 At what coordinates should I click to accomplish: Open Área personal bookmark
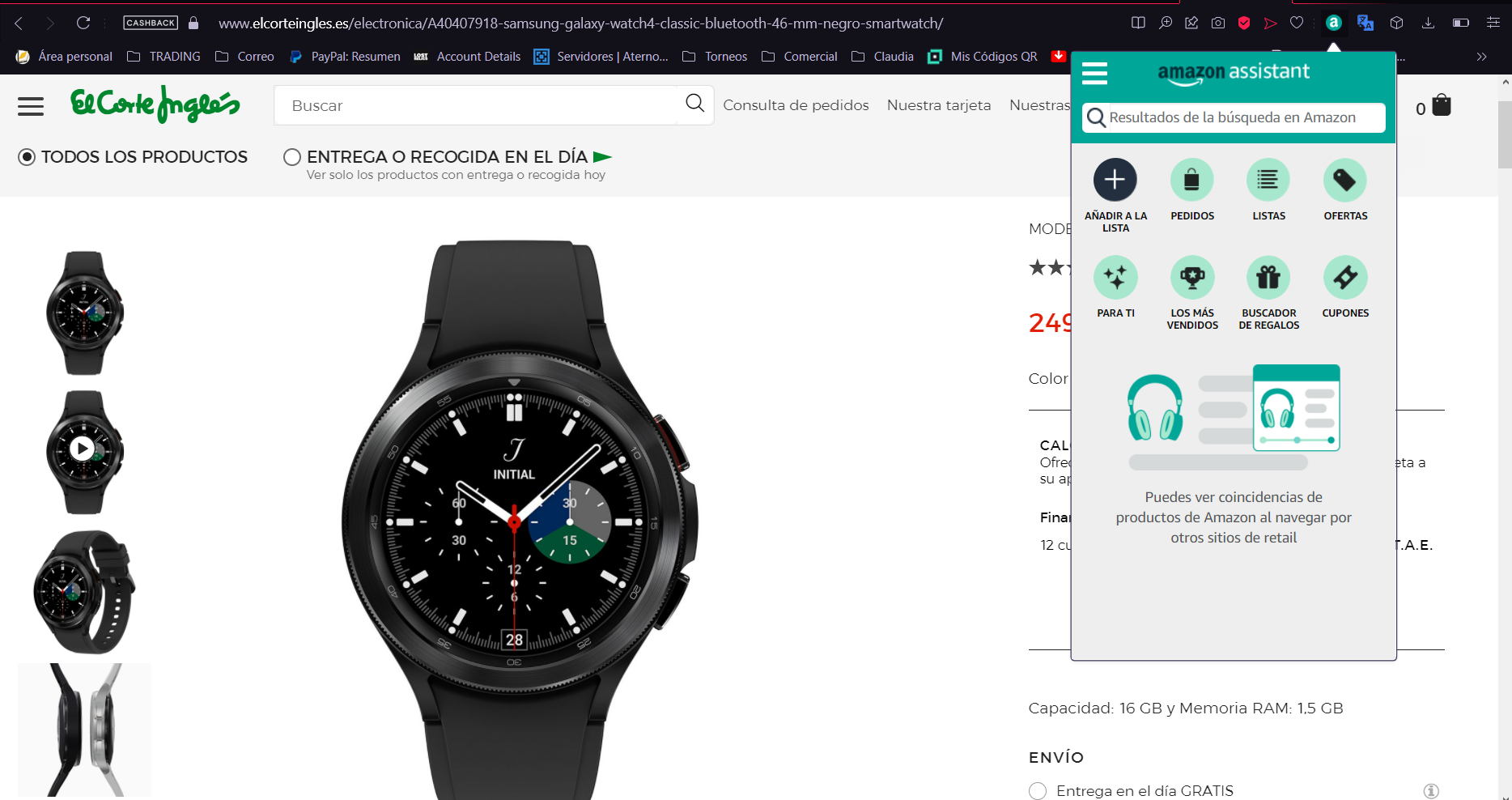point(65,57)
